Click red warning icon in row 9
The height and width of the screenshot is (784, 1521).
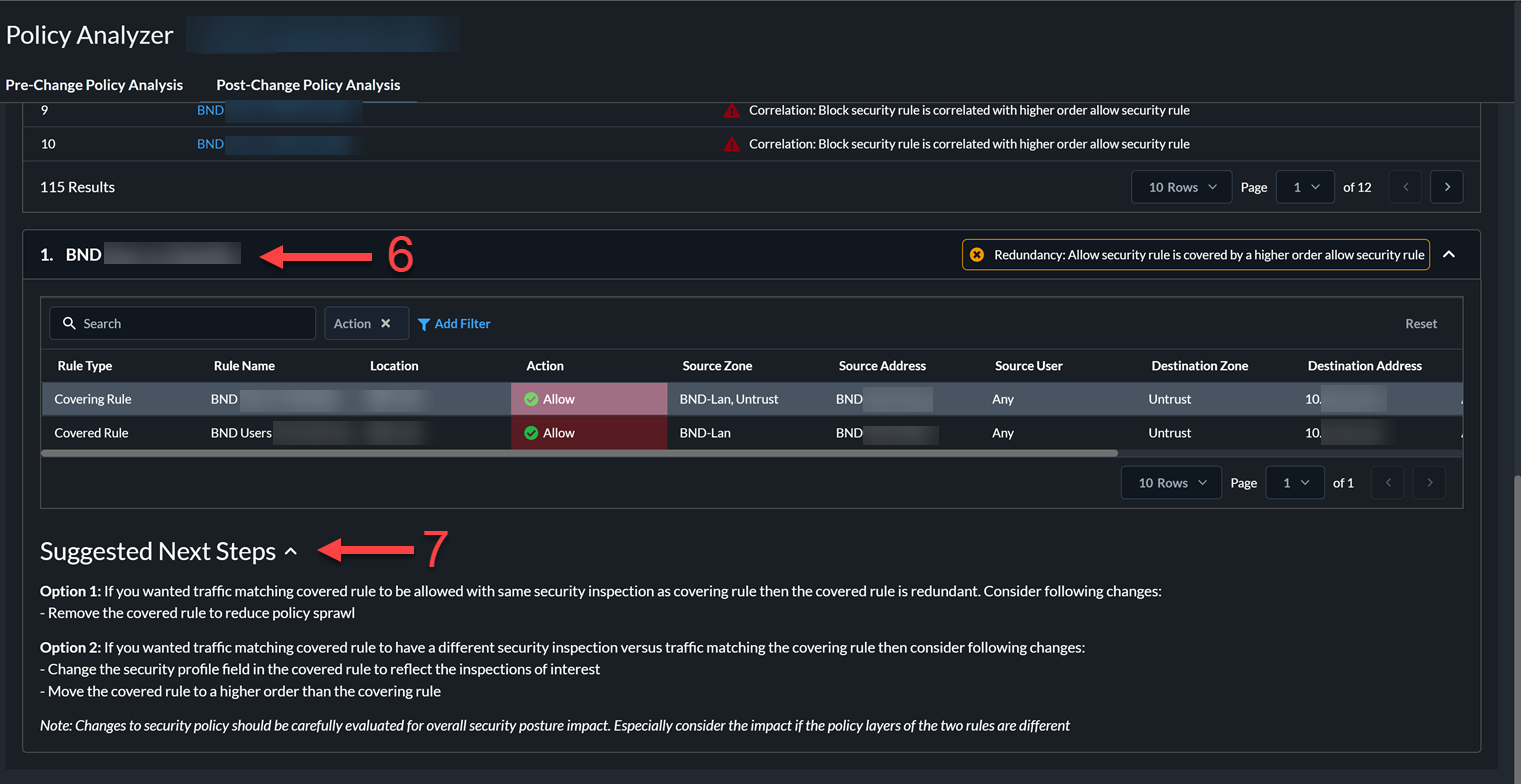(x=731, y=111)
